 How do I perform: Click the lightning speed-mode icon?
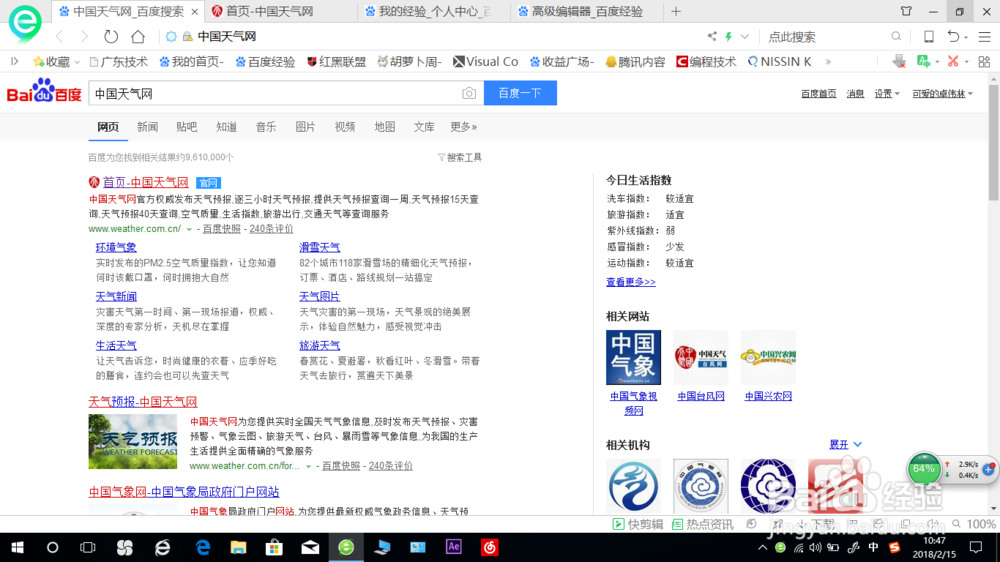point(728,36)
